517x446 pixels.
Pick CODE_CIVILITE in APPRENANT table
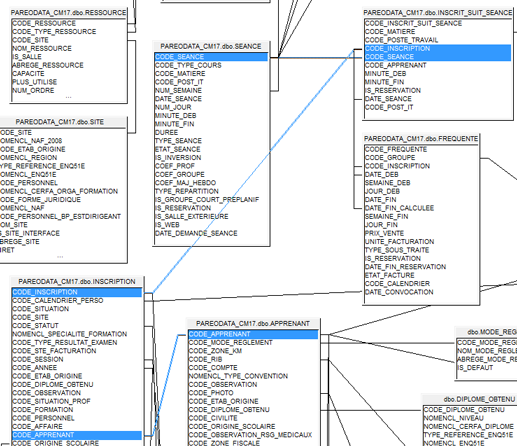[x=213, y=418]
